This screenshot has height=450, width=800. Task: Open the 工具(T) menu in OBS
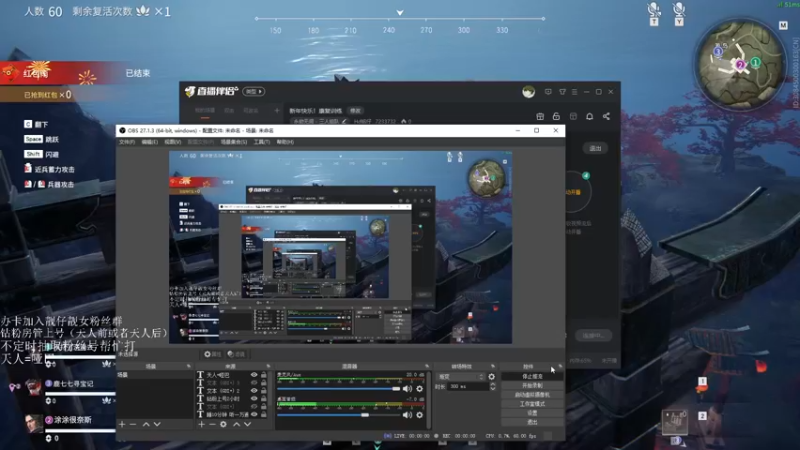(x=262, y=142)
